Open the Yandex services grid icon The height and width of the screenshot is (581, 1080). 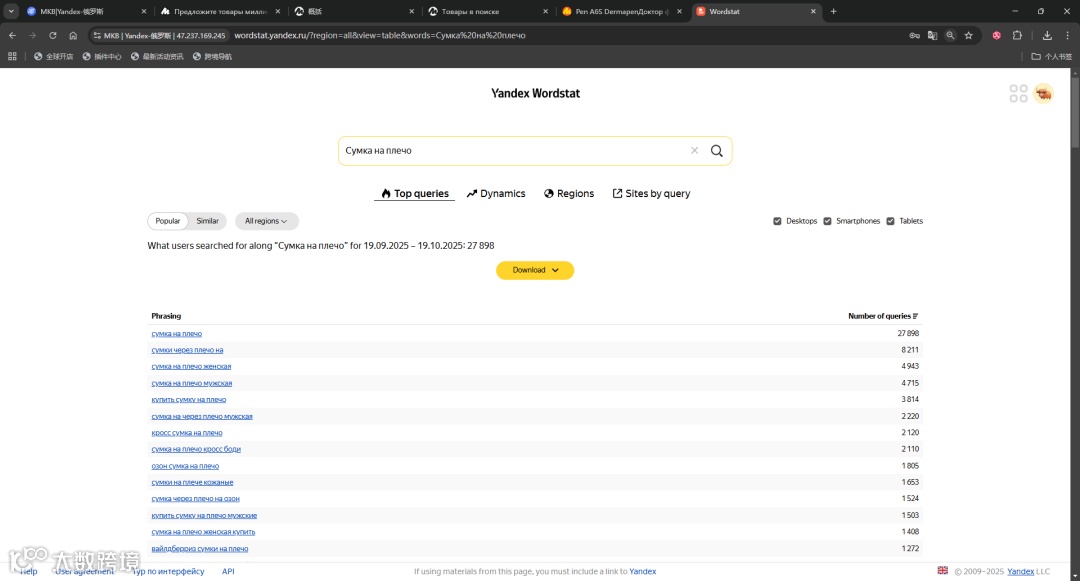tap(1018, 94)
